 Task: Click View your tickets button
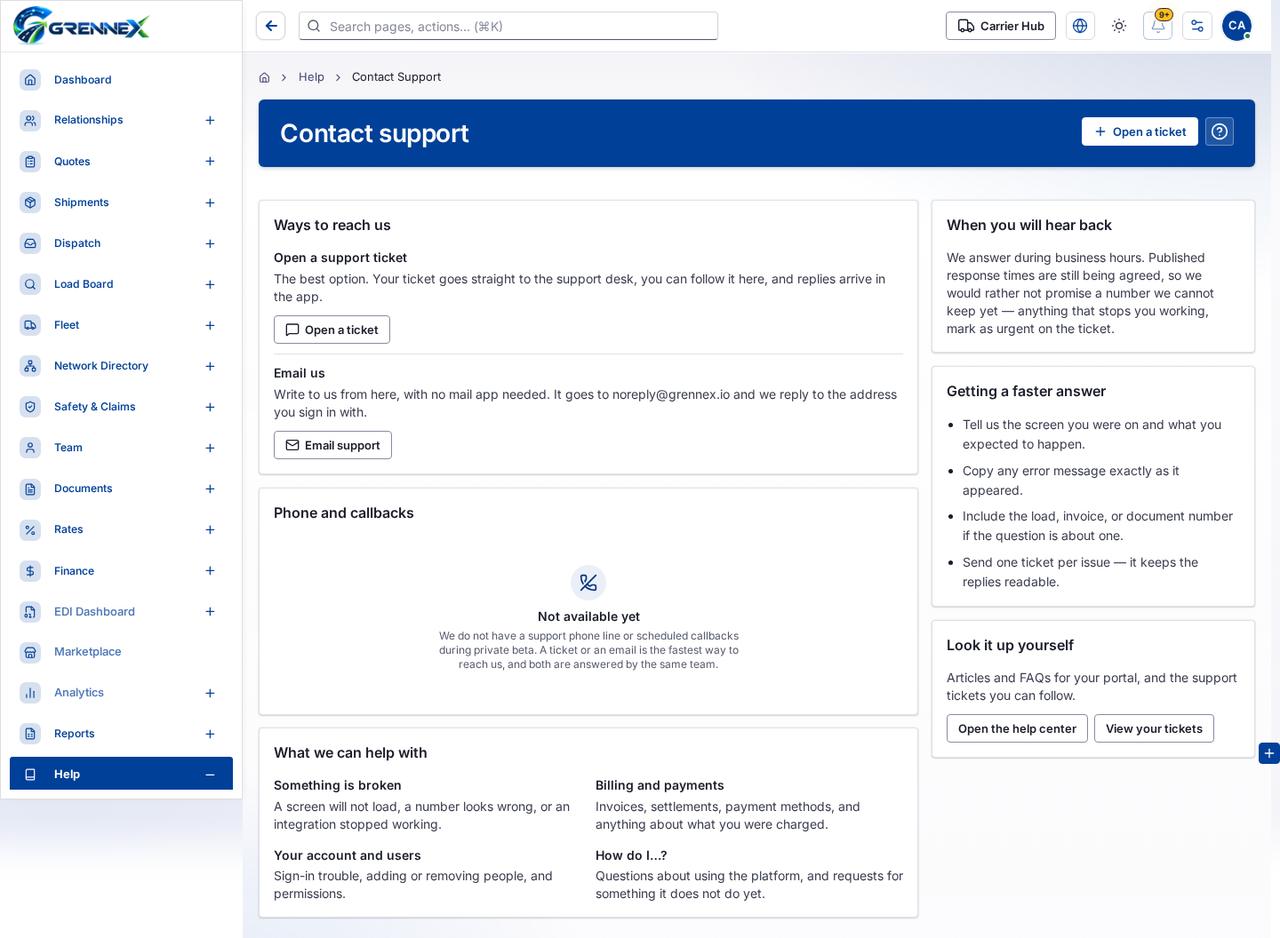pos(1154,729)
